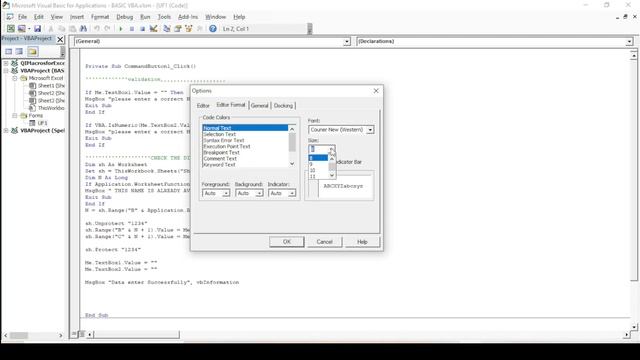Screen dimensions: 640x360
Task: Save the workbook with the floppy icon
Action: (38, 29)
